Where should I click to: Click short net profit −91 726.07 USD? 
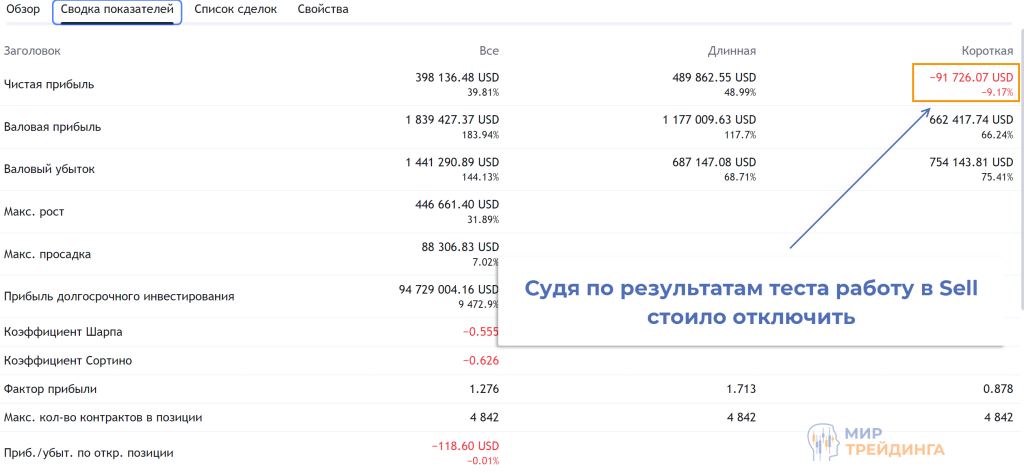(x=971, y=78)
